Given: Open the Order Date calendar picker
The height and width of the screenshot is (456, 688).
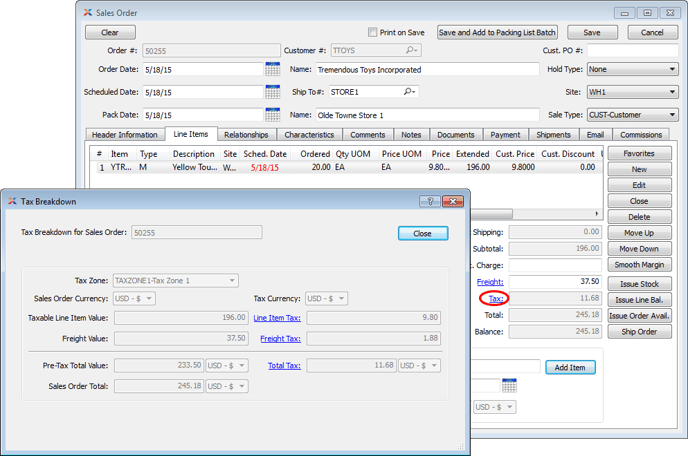Looking at the screenshot, I should [x=272, y=69].
